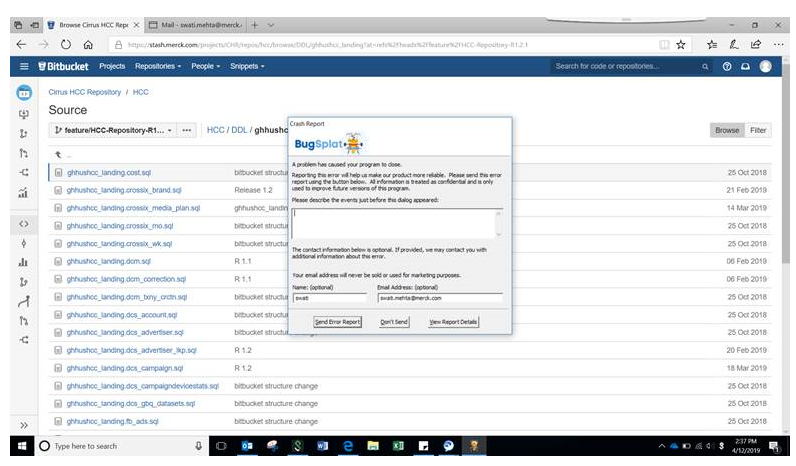Show hidden system tray icons
Screen dimensions: 796x466
pyautogui.click(x=661, y=446)
